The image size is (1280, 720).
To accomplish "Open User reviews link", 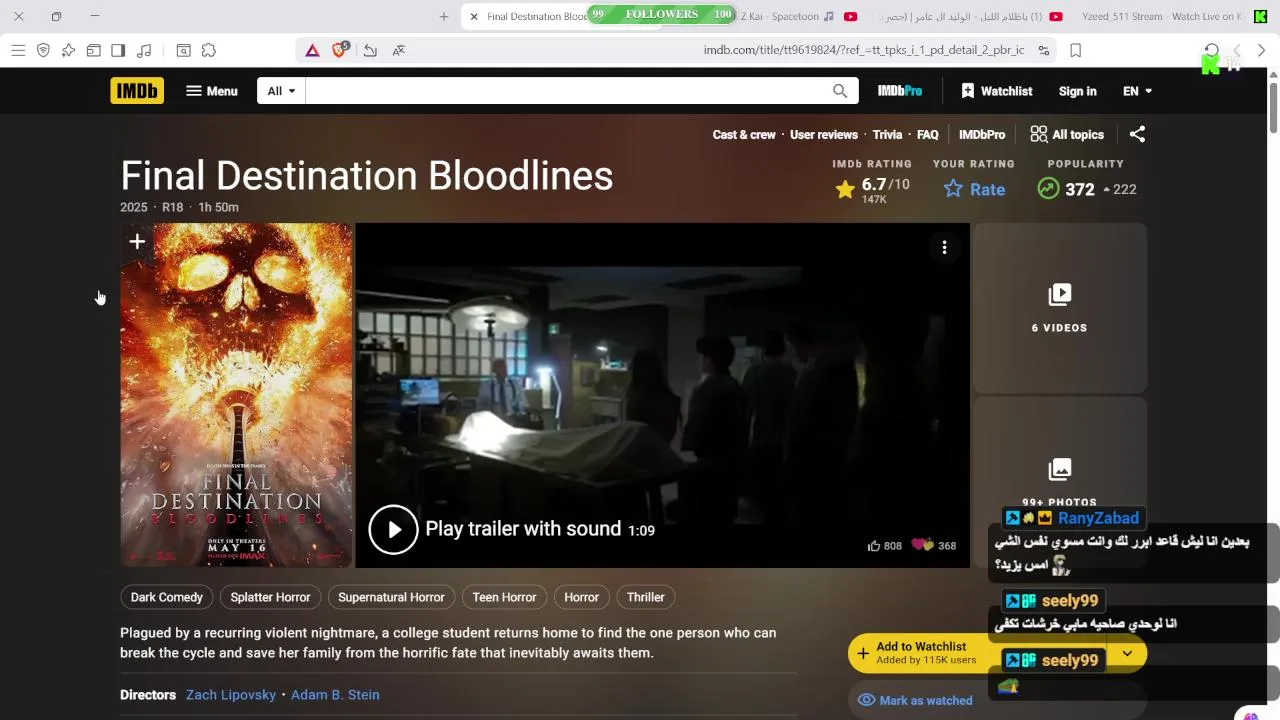I will tap(824, 134).
